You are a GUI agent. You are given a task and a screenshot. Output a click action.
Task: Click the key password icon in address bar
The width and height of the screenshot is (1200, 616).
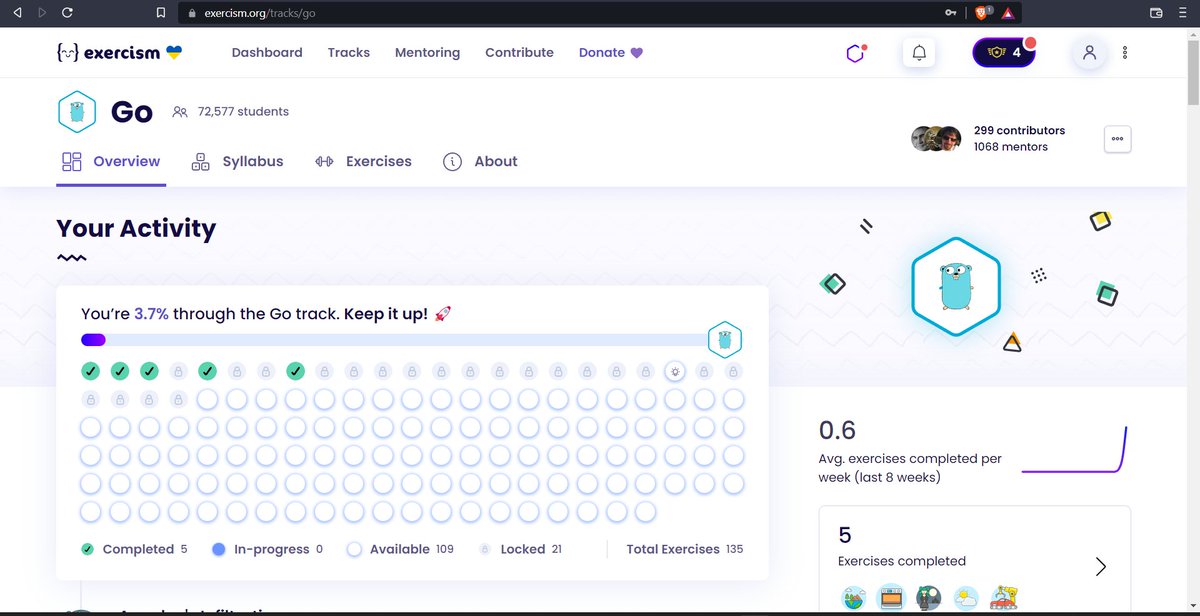pos(950,13)
